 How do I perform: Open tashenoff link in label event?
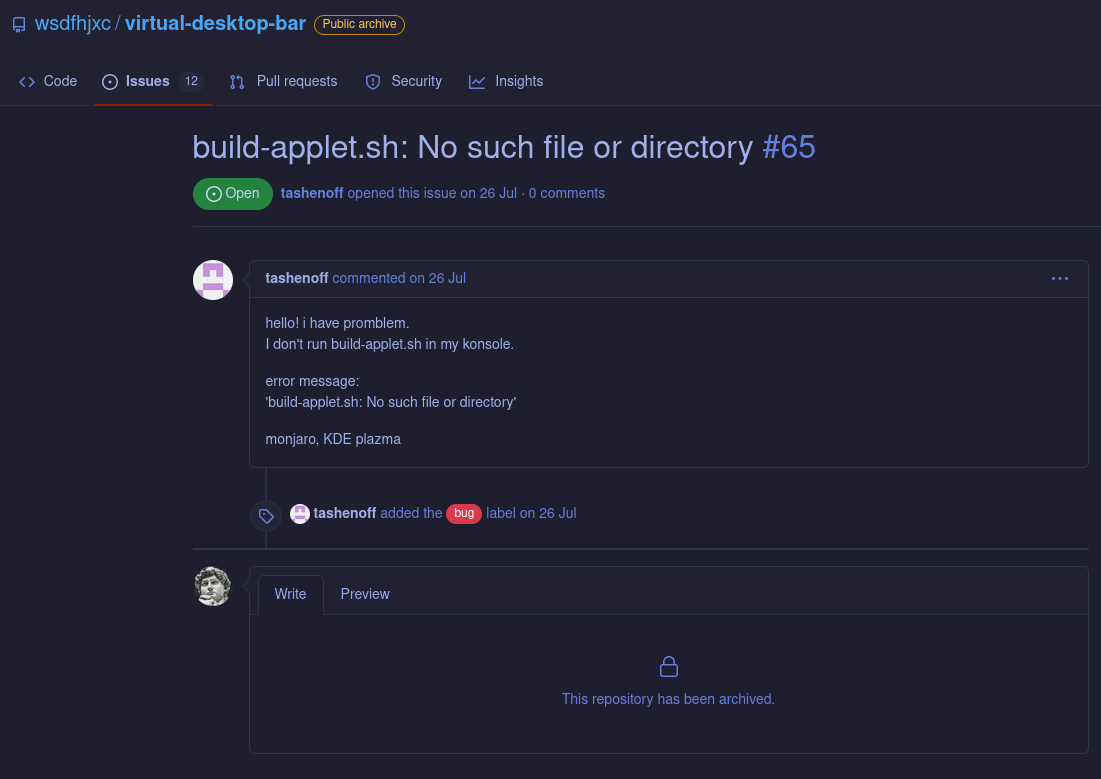[x=345, y=513]
